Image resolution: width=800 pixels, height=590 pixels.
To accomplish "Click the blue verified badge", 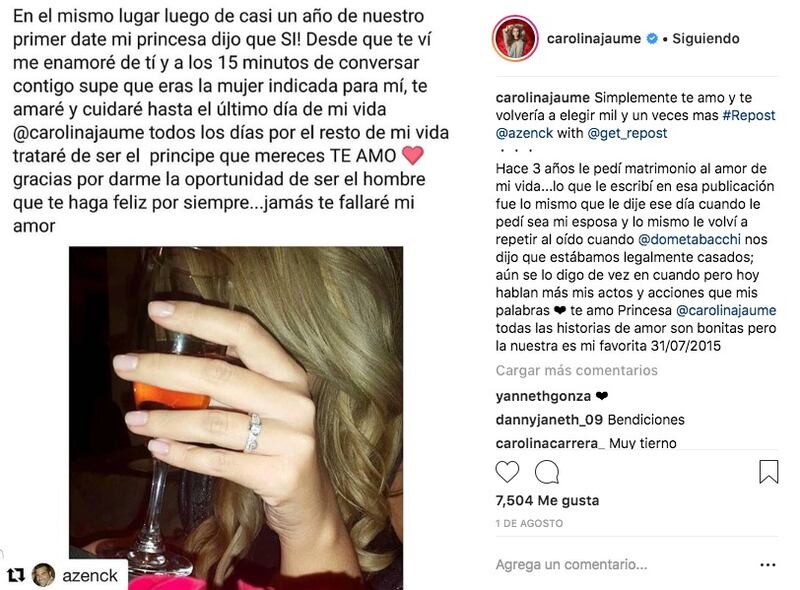I will point(652,38).
